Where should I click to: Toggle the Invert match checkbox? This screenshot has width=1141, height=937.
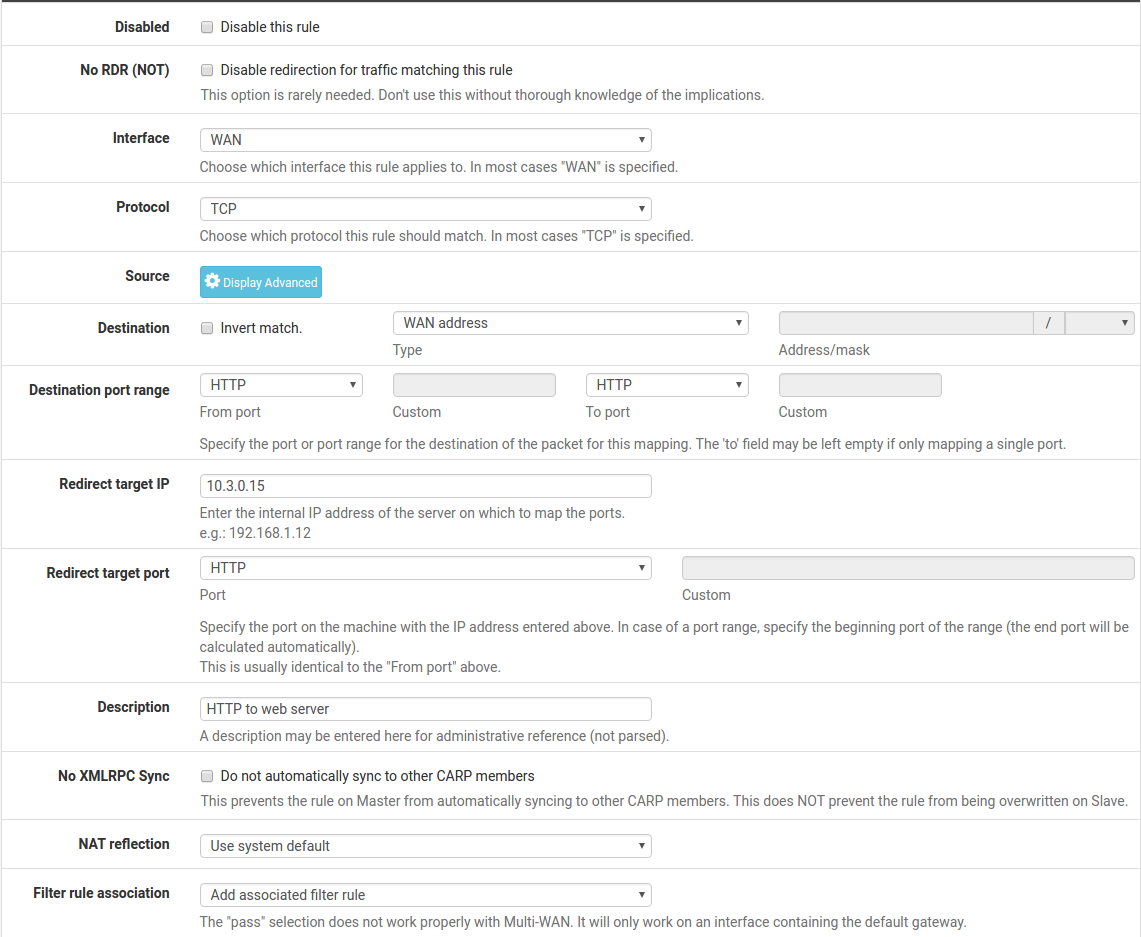coord(207,328)
